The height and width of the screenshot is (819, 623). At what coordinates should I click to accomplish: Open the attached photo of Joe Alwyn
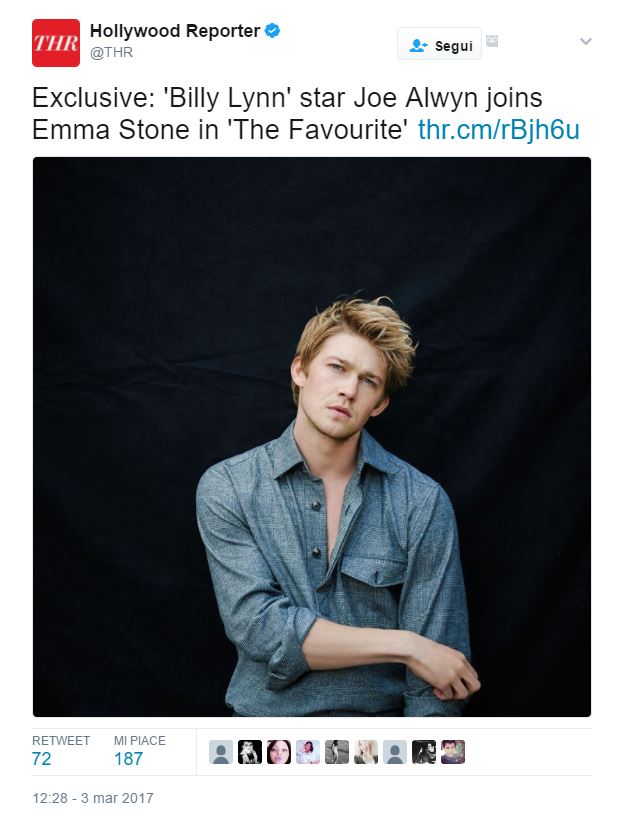tap(312, 437)
